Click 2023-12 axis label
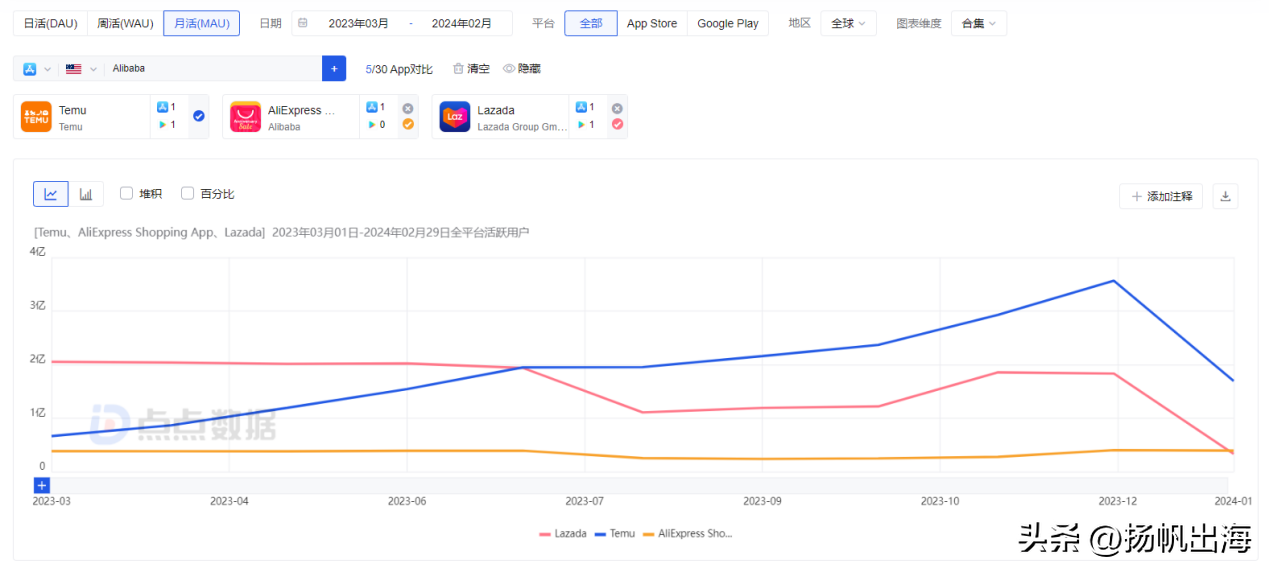Image resolution: width=1269 pixels, height=572 pixels. (x=1117, y=500)
